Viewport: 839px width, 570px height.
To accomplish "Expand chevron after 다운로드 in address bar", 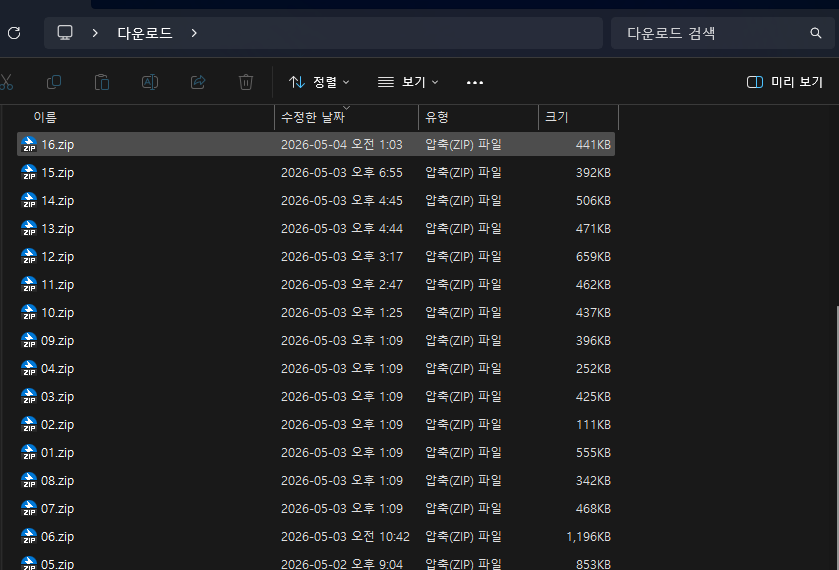I will [x=194, y=33].
